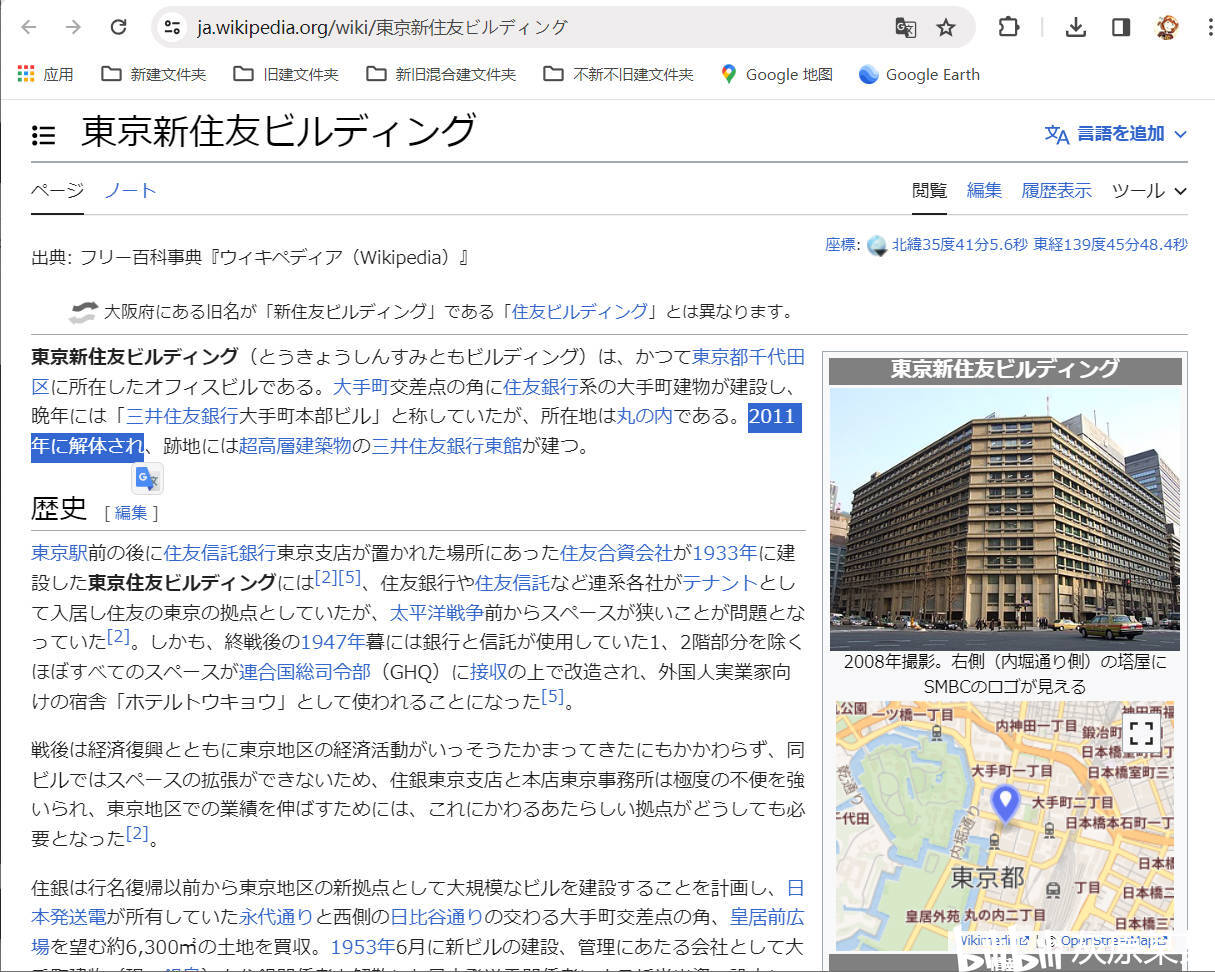Viewport: 1215px width, 972px height.
Task: Open the 三井住友銀行 link in the 大手町本部ビル name
Action: (182, 416)
